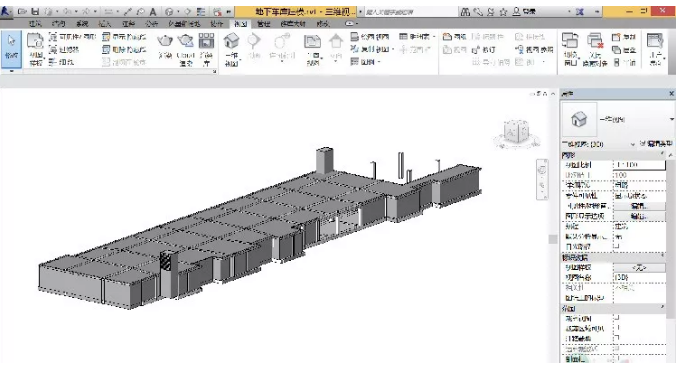Click Show Hidden Lines ribbon button
Image resolution: width=690 pixels, height=375 pixels.
click(124, 37)
